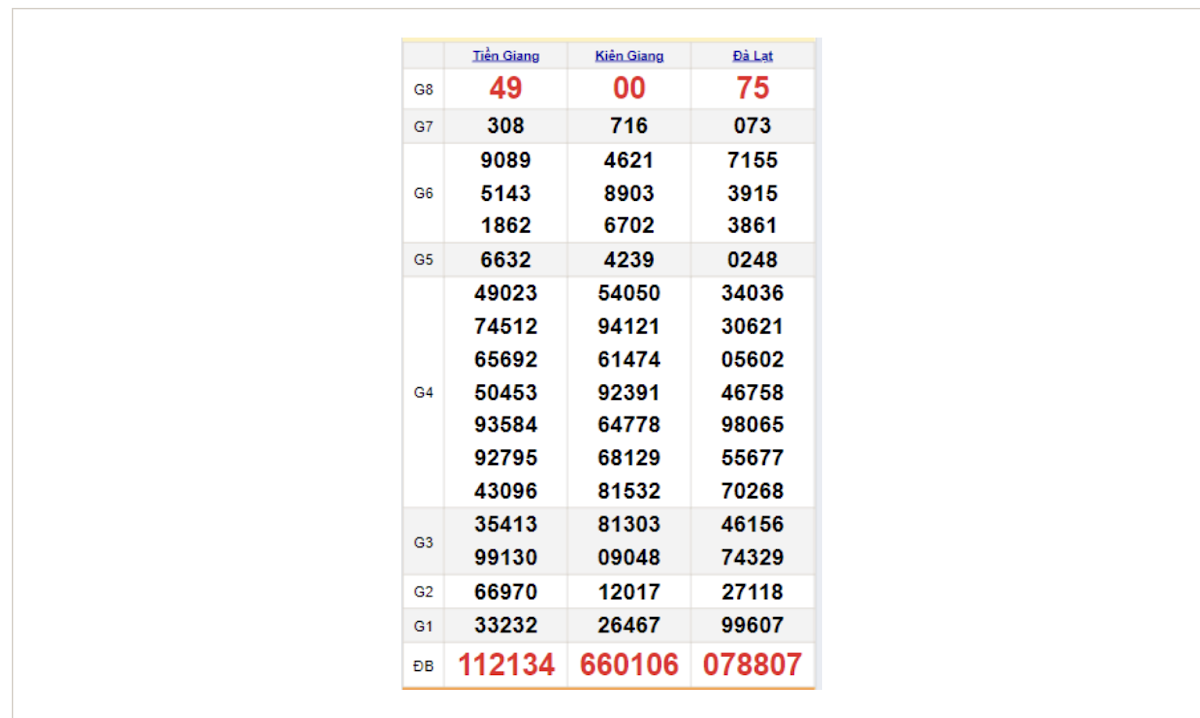Click G2 number 27118

[752, 592]
